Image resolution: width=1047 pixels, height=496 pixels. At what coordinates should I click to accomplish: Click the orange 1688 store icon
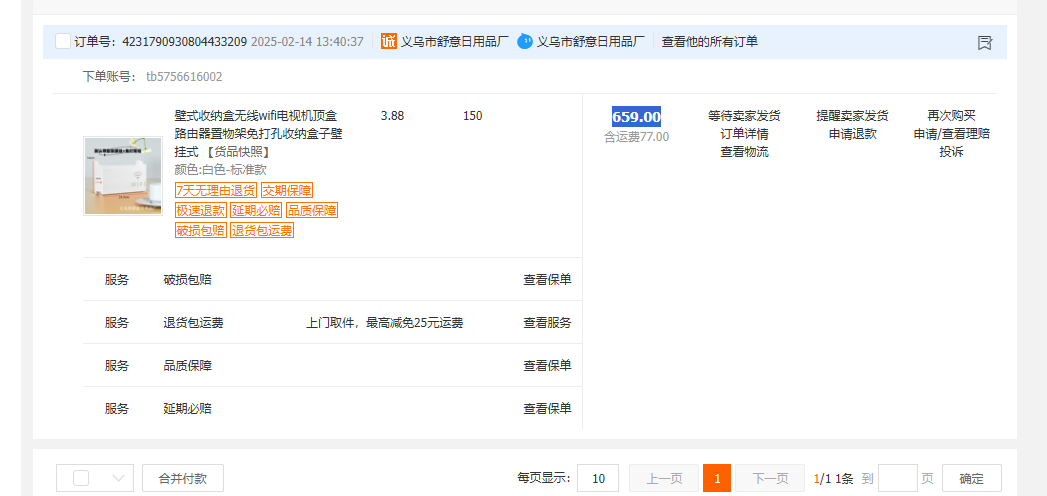coord(389,42)
